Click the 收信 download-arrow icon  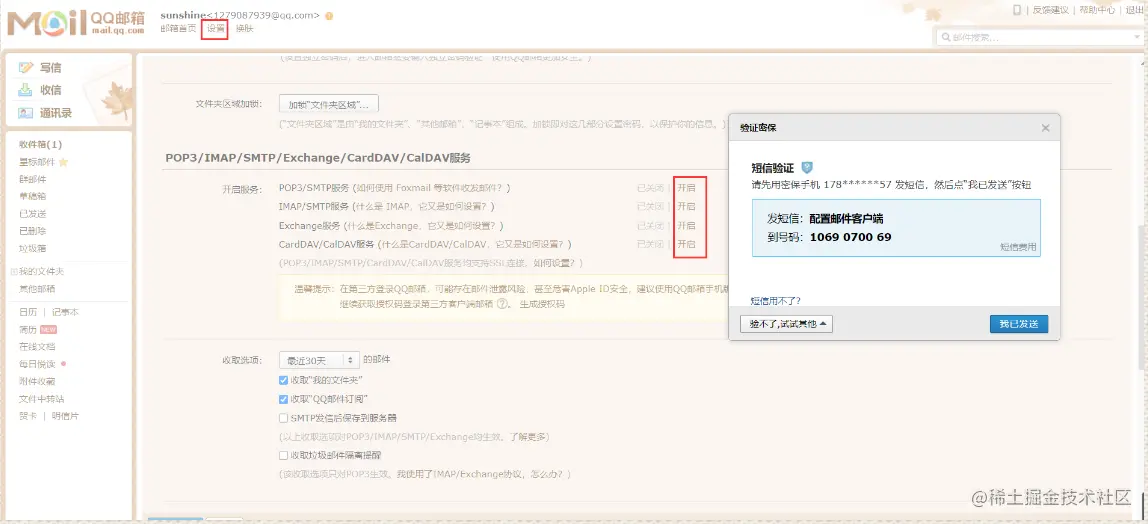tap(26, 90)
